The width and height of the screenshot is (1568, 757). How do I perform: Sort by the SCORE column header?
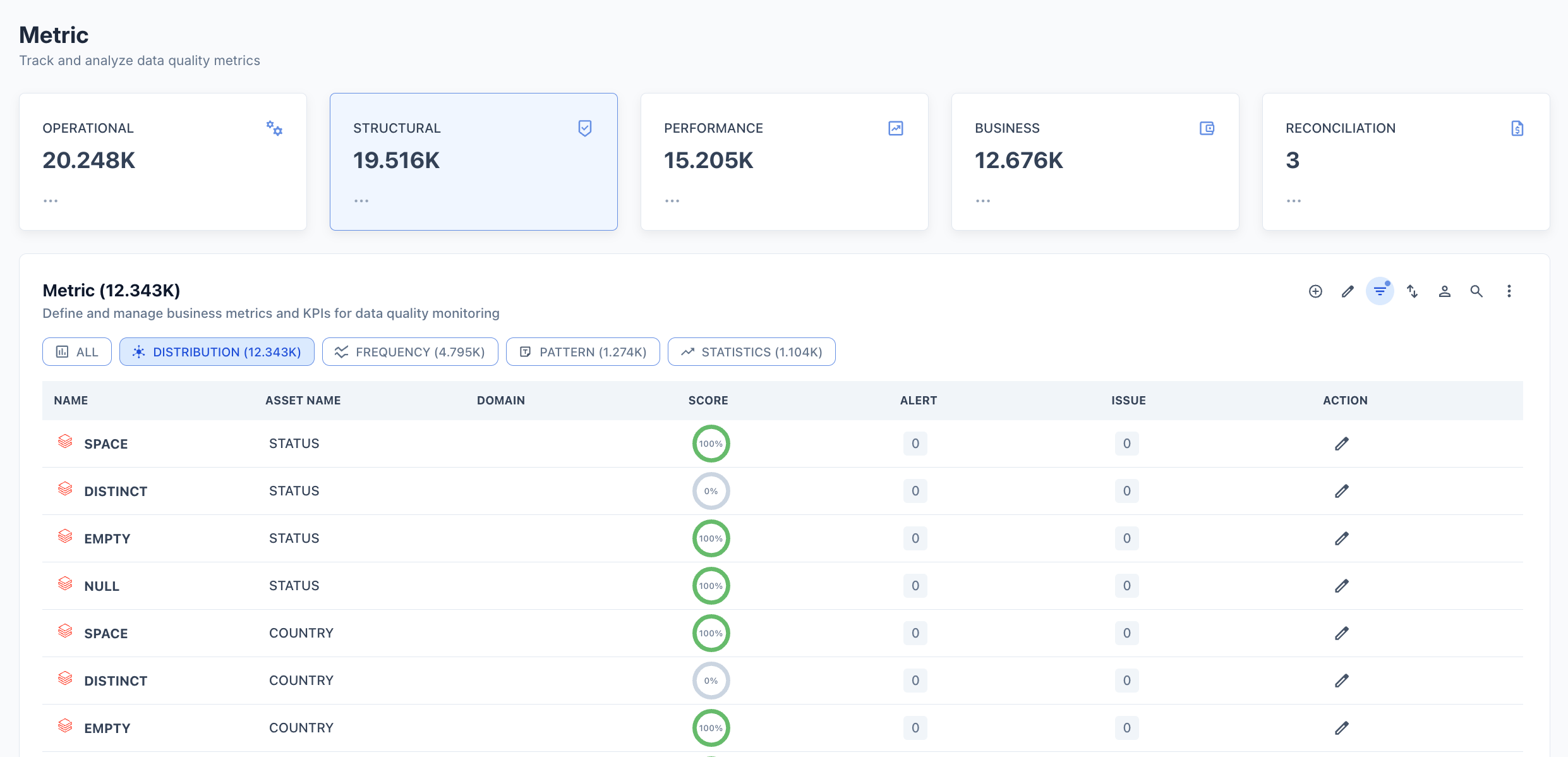708,401
